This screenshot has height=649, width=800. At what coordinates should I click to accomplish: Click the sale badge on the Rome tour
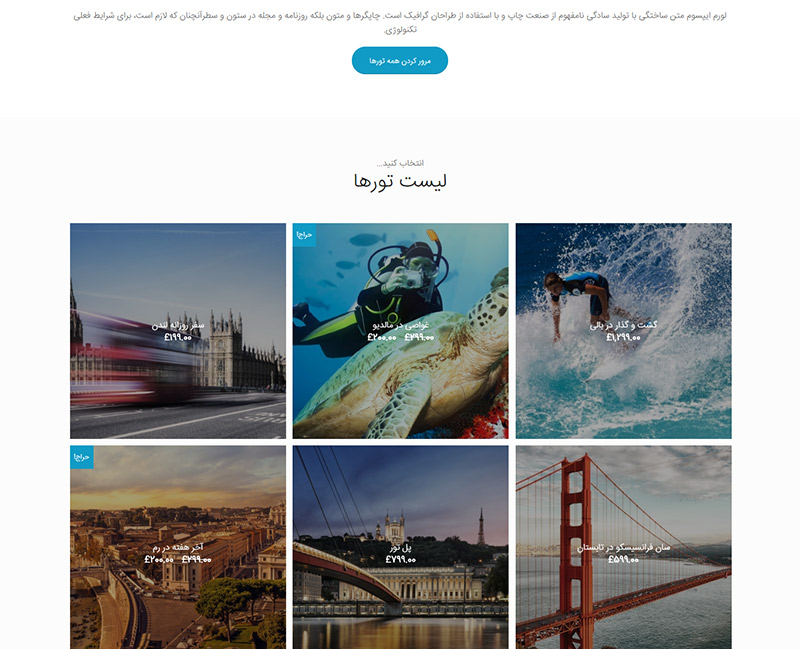(82, 457)
